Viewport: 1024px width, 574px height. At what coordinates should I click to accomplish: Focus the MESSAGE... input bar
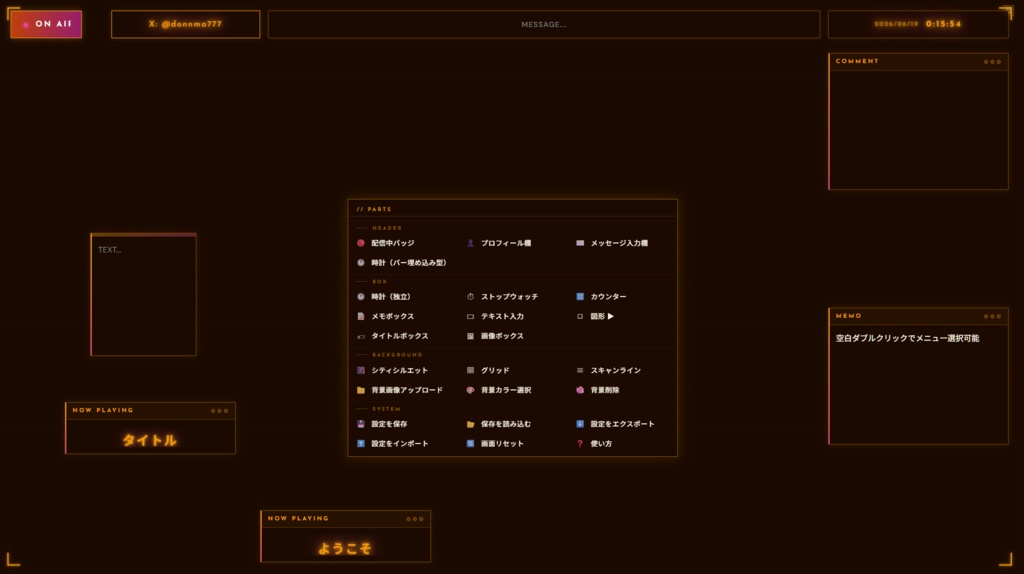544,24
